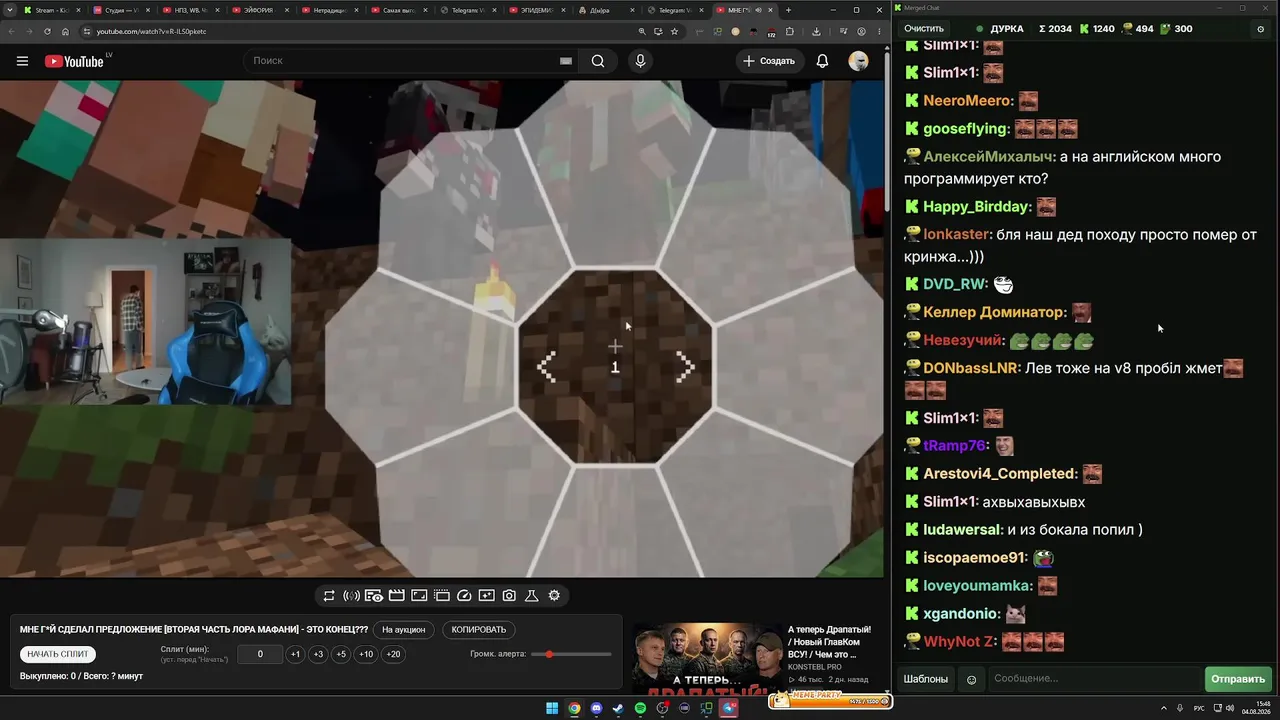
Task: Go to the YouTube home logo
Action: tap(75, 61)
